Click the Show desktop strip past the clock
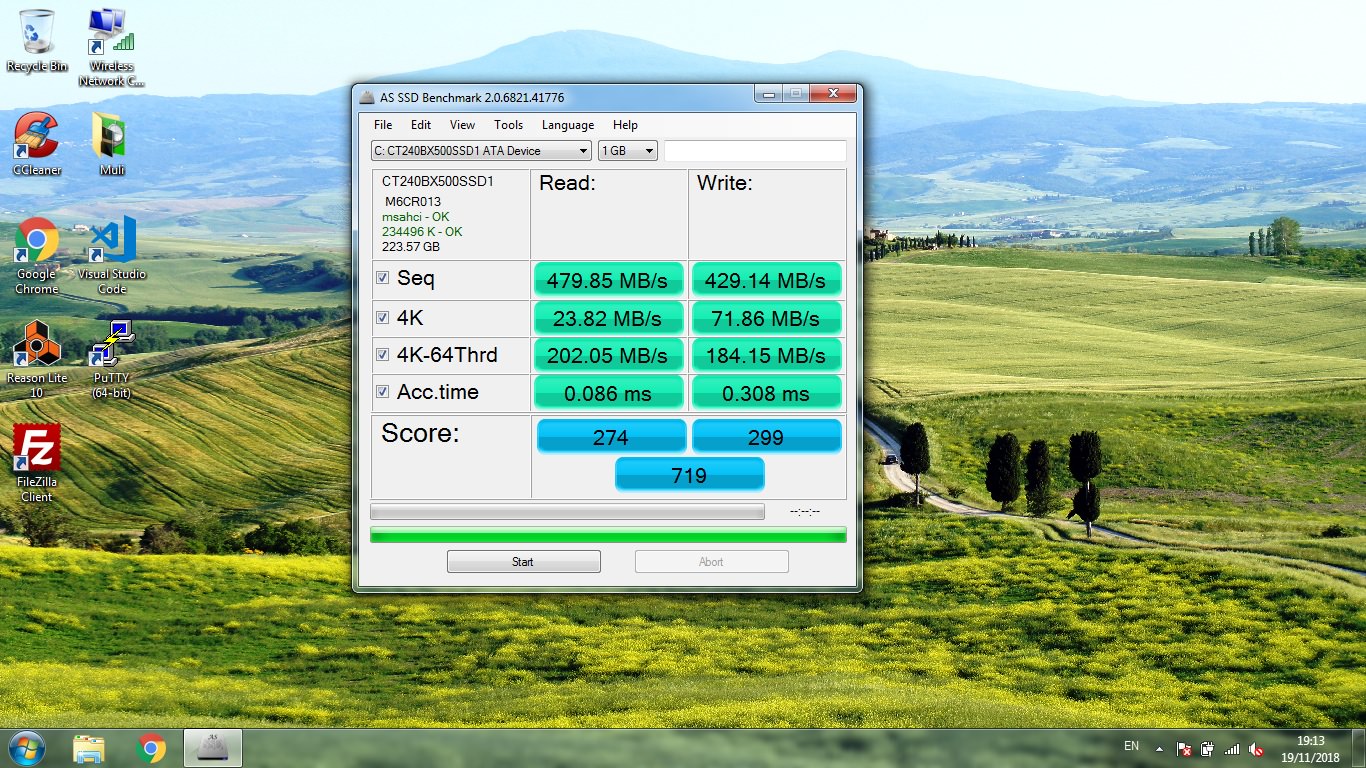This screenshot has height=768, width=1366. coord(1359,749)
